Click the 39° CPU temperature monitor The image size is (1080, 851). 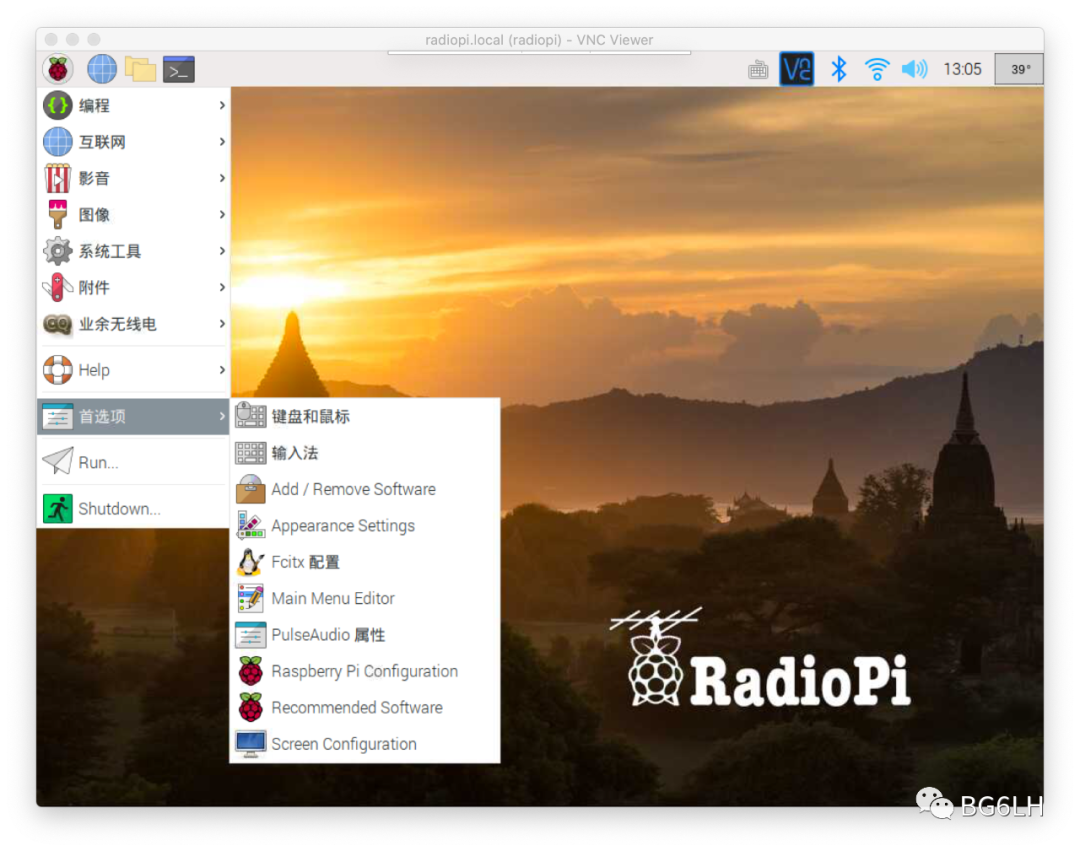[1019, 69]
